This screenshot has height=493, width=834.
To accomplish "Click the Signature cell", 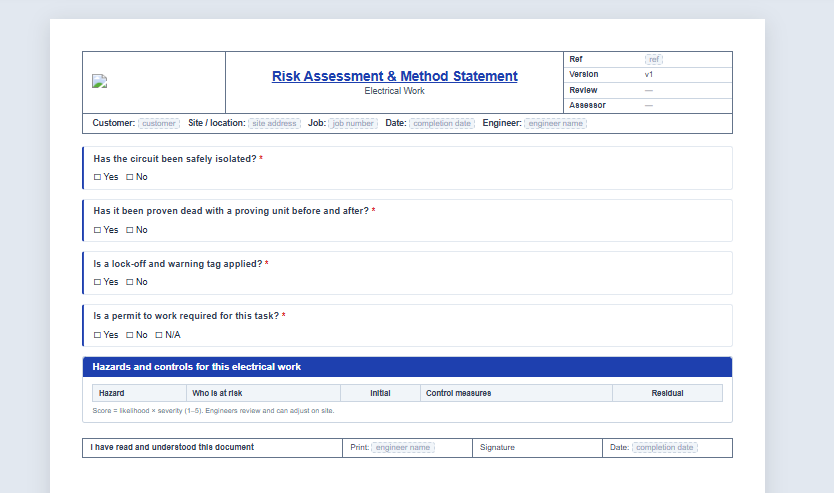I will click(537, 448).
